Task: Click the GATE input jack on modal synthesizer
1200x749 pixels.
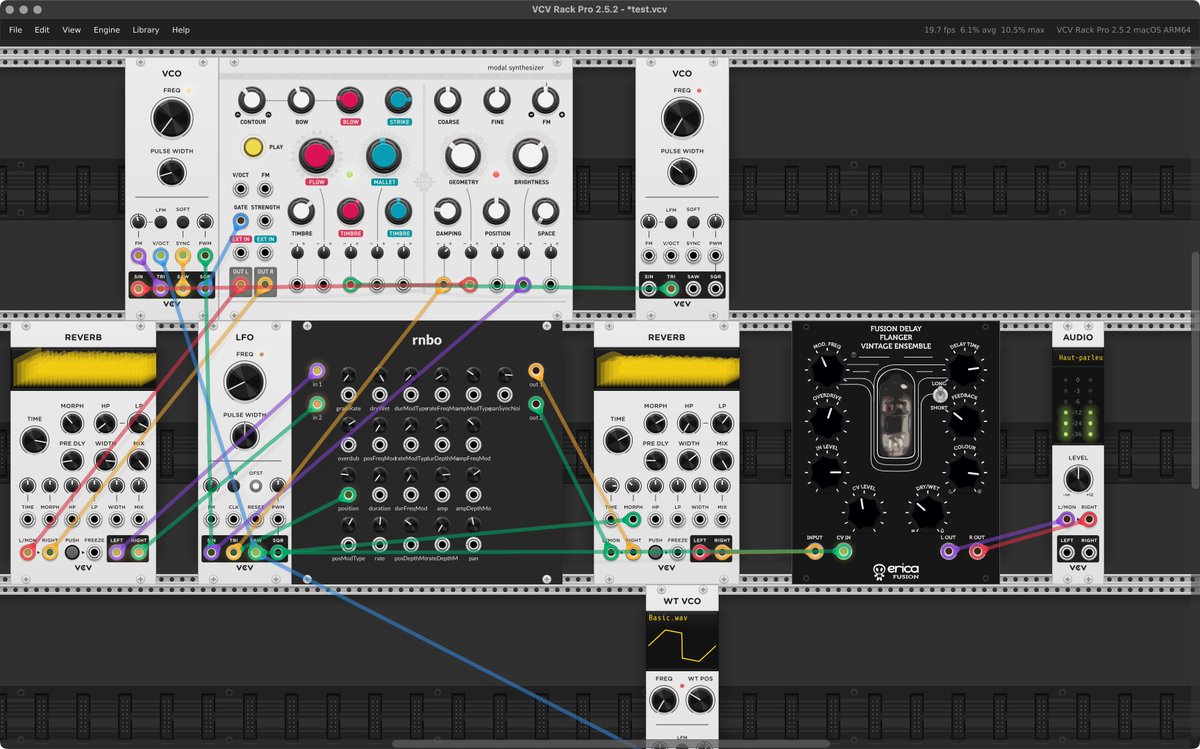Action: pyautogui.click(x=241, y=221)
